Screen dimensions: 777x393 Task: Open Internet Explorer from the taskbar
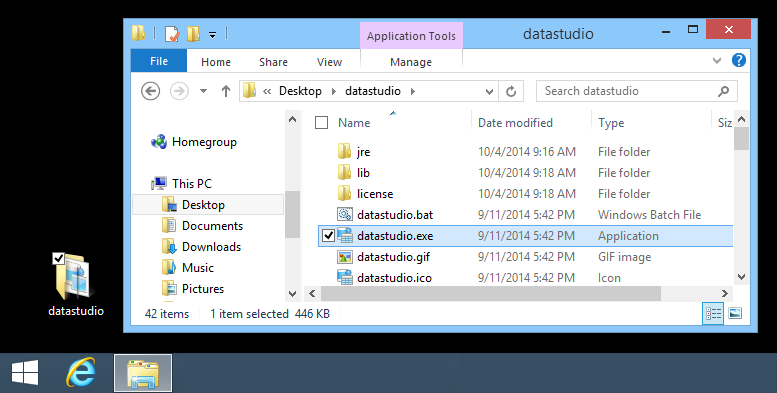pyautogui.click(x=81, y=373)
